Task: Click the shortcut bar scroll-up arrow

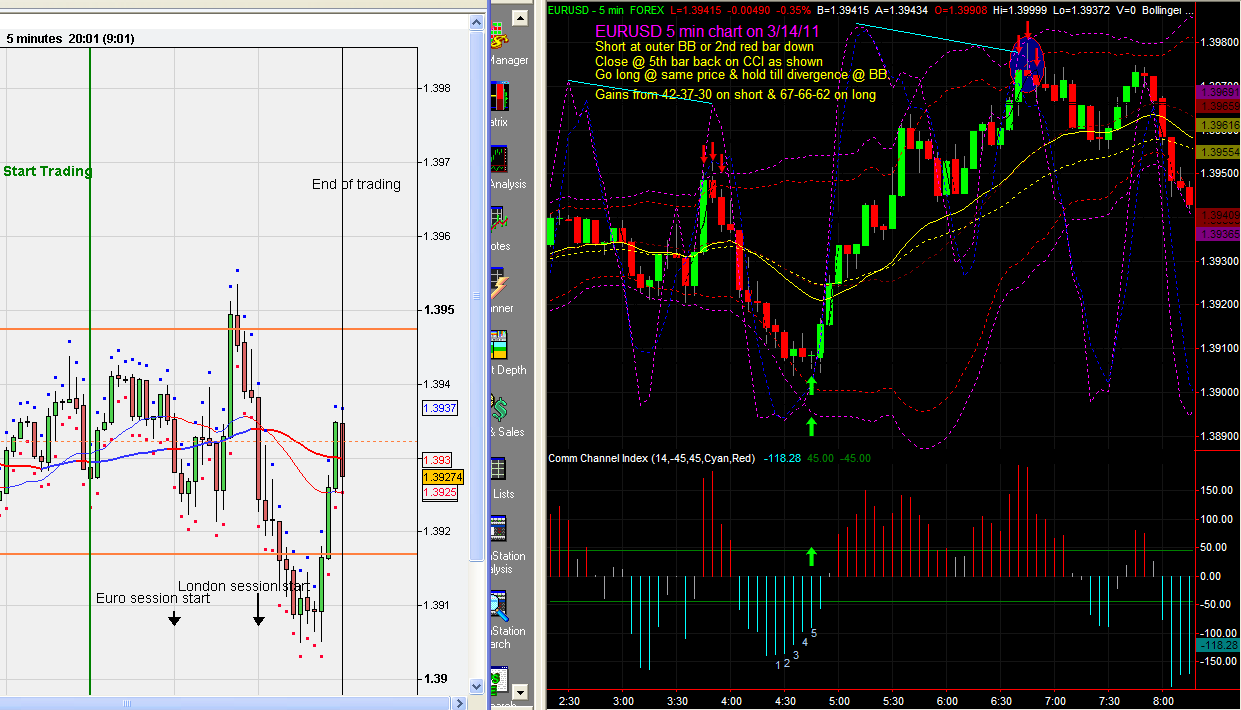Action: pos(520,16)
